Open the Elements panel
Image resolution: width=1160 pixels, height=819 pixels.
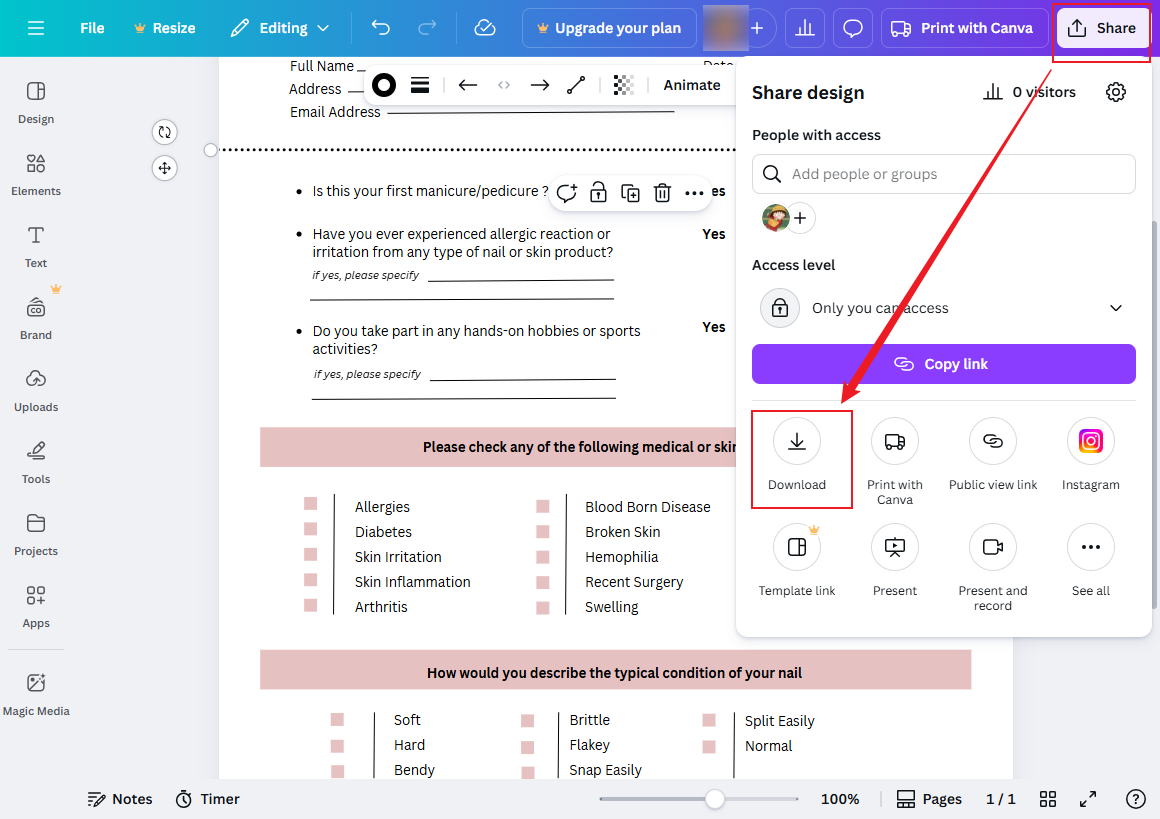35,175
